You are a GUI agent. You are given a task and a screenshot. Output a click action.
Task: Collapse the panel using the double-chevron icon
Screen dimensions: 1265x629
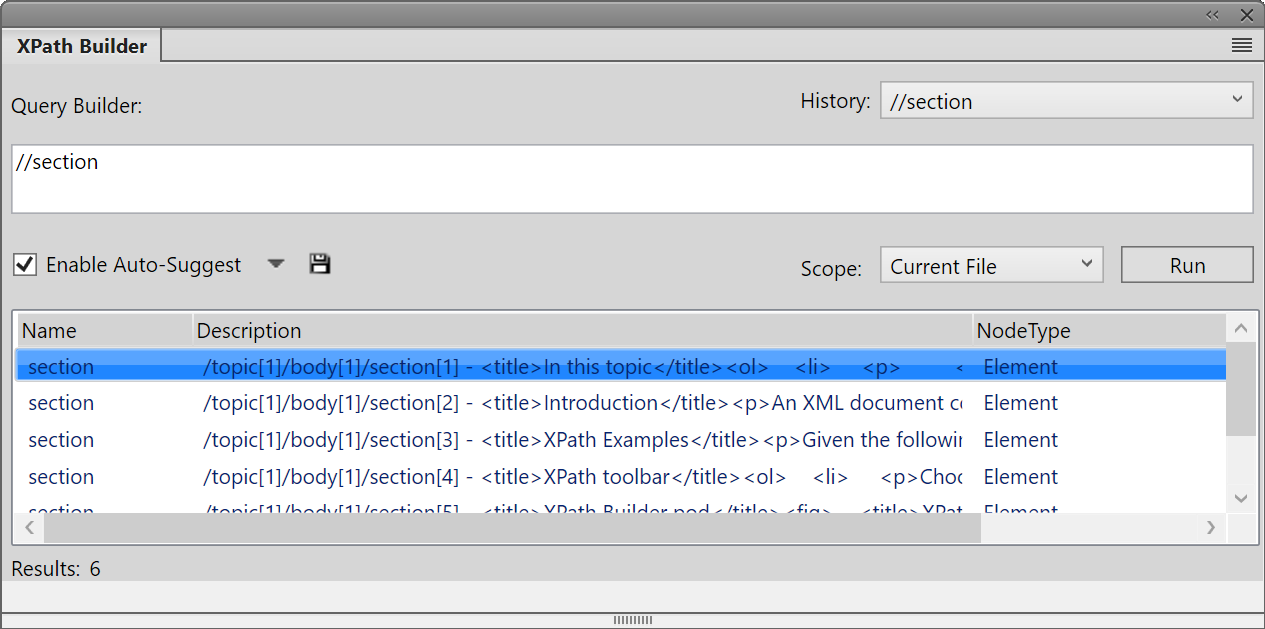coord(1212,15)
